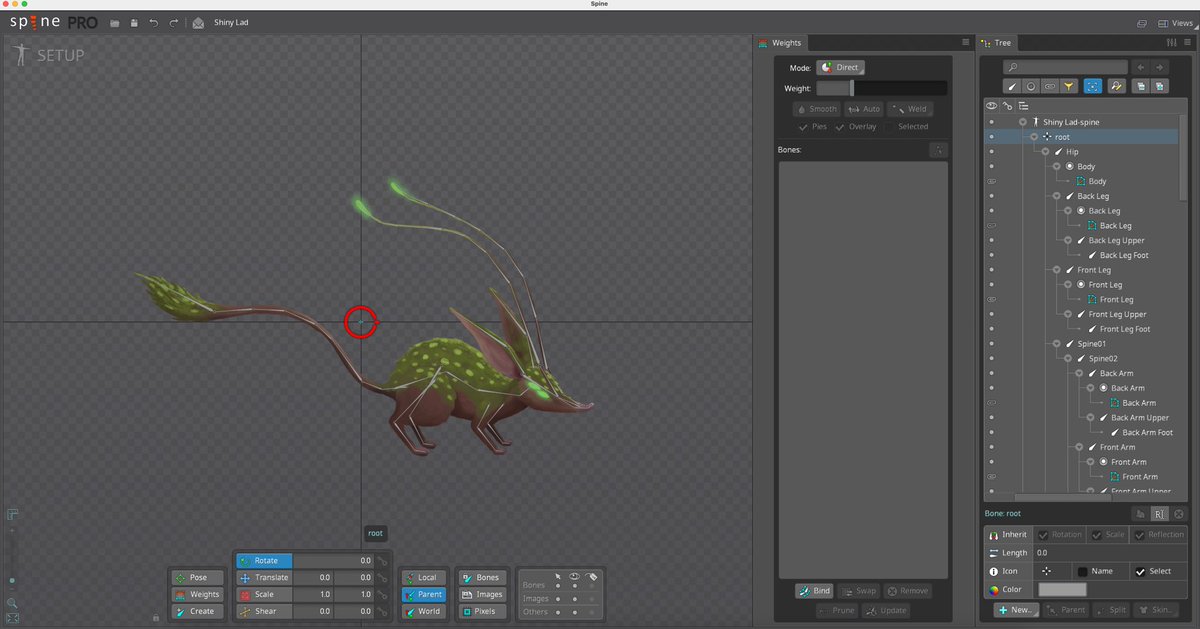Click Weld in the Weights panel

point(911,108)
